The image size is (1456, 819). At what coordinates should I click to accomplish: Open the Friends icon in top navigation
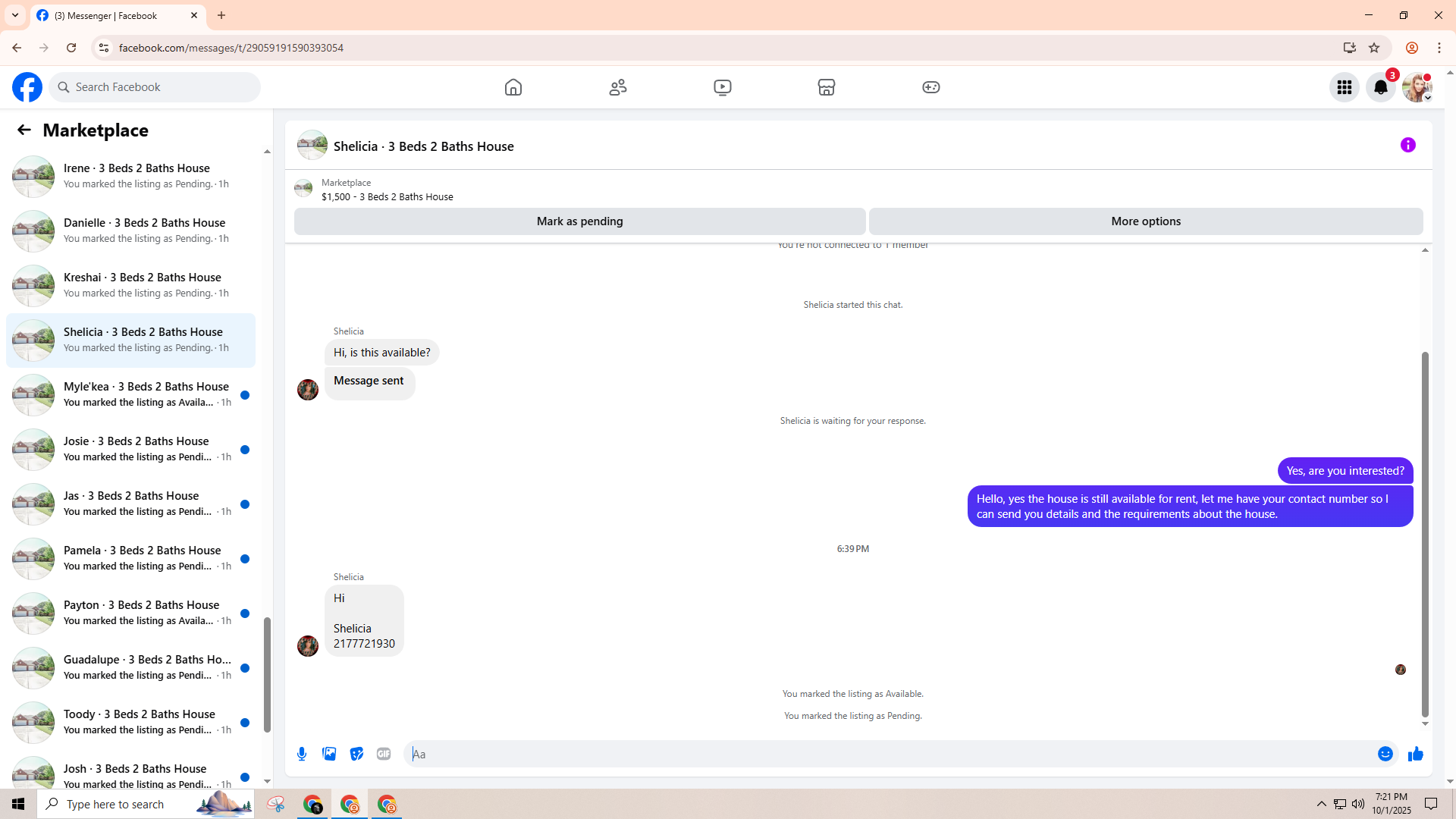[618, 87]
